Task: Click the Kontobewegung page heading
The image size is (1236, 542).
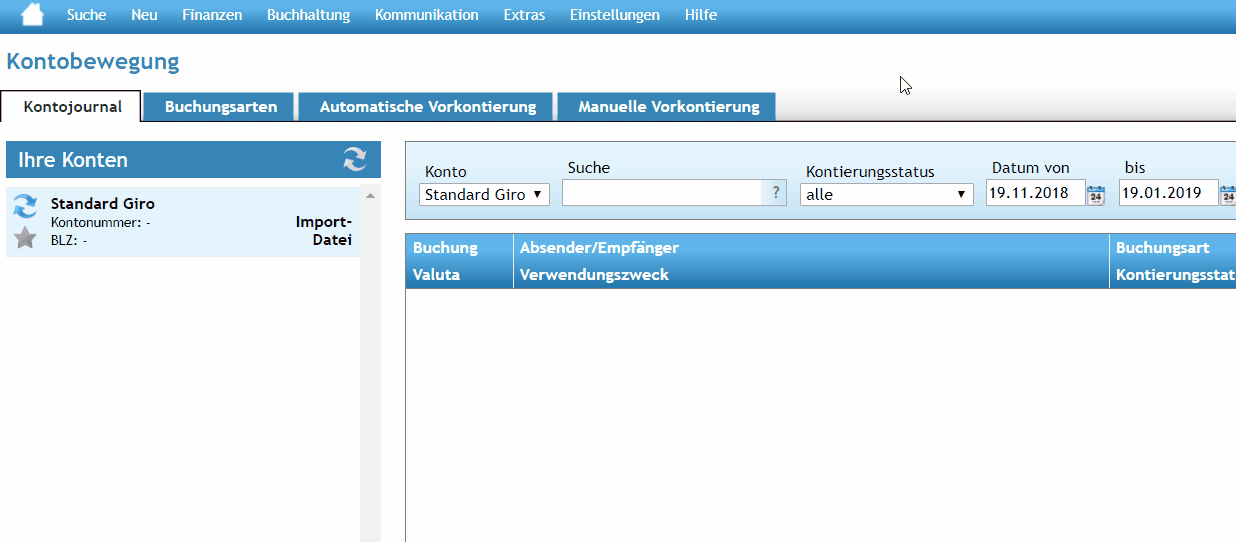Action: [93, 62]
